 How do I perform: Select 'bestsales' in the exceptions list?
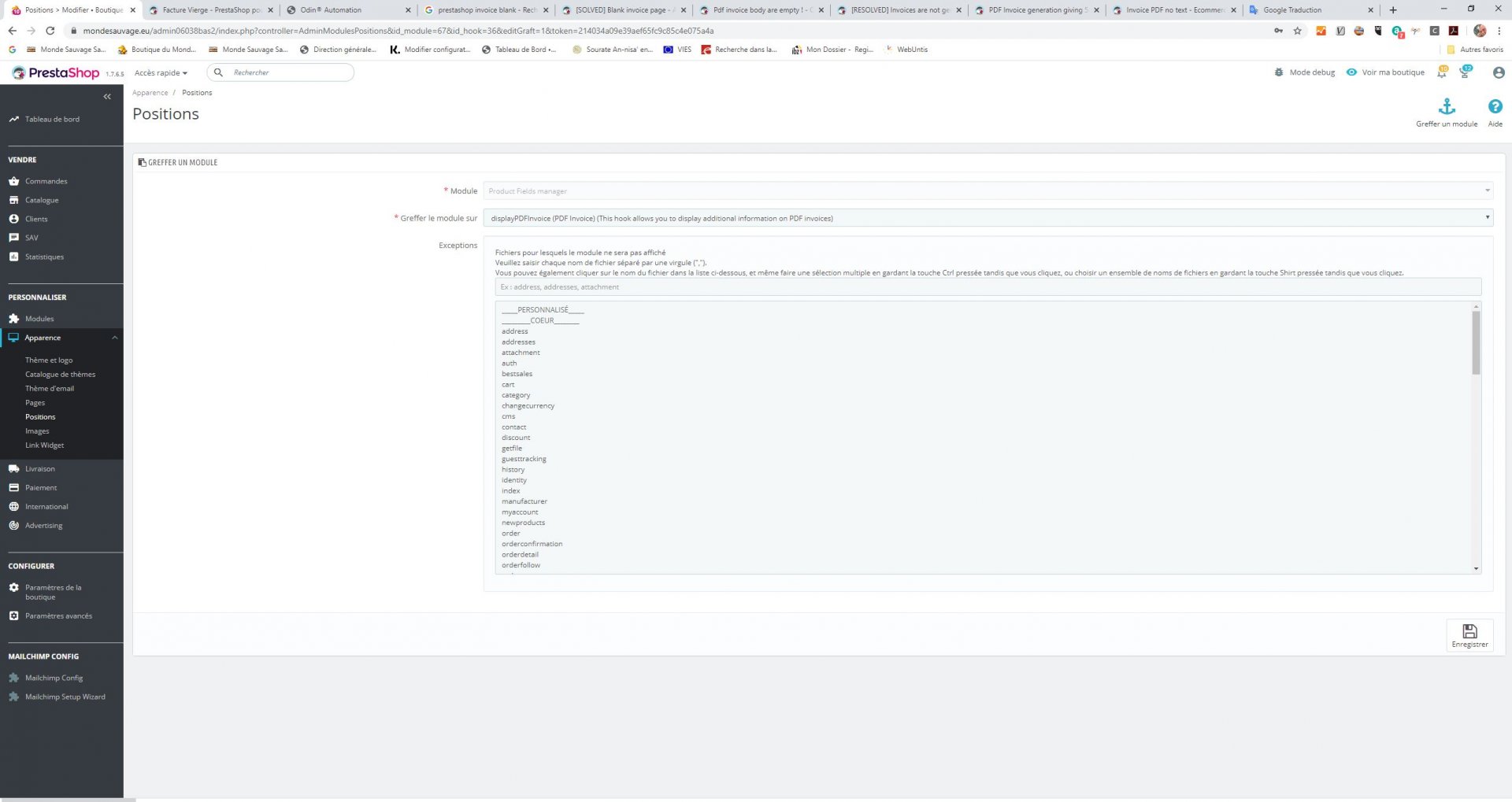[x=517, y=374]
